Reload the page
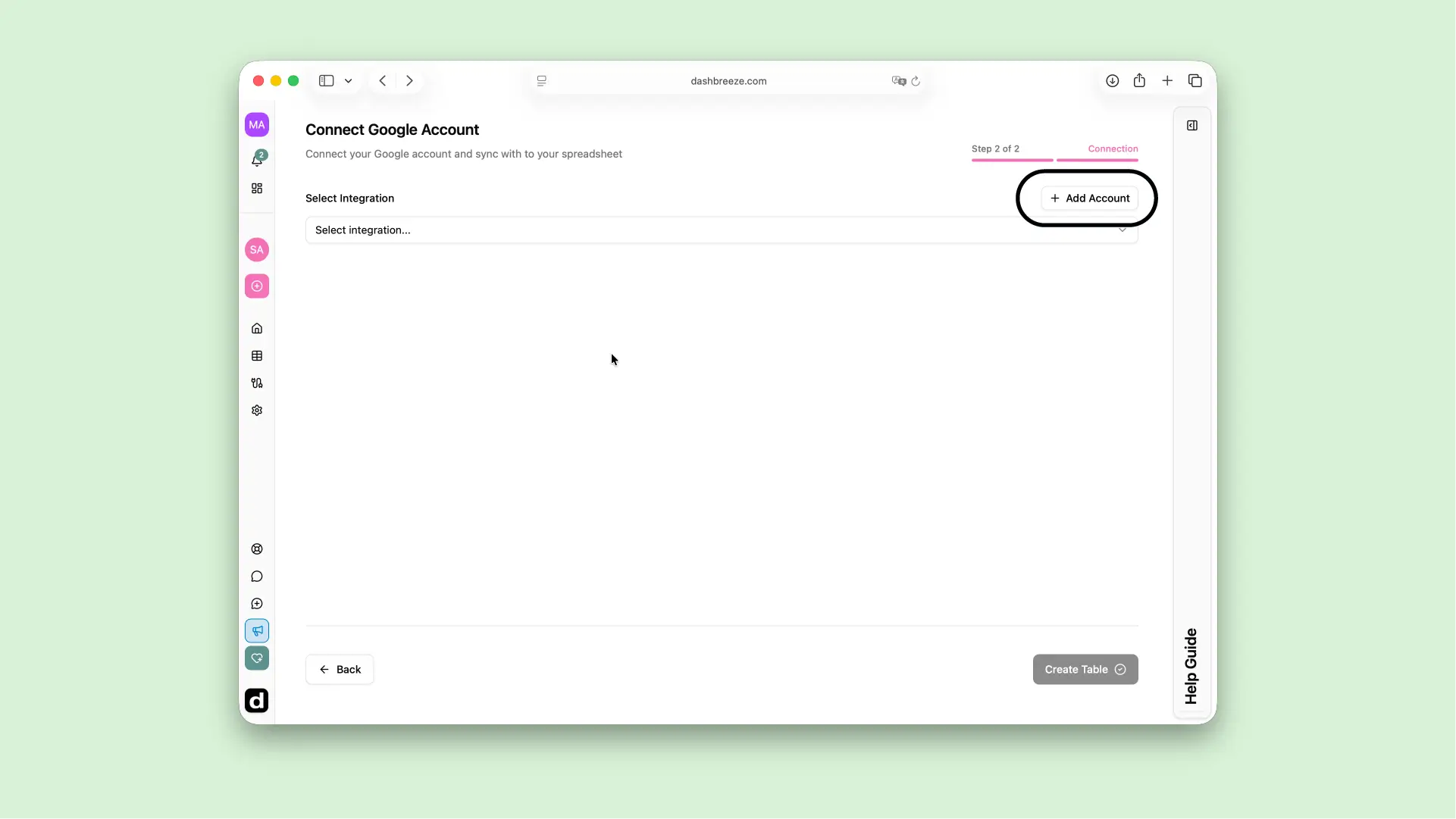Viewport: 1456px width, 819px height. pyautogui.click(x=916, y=81)
